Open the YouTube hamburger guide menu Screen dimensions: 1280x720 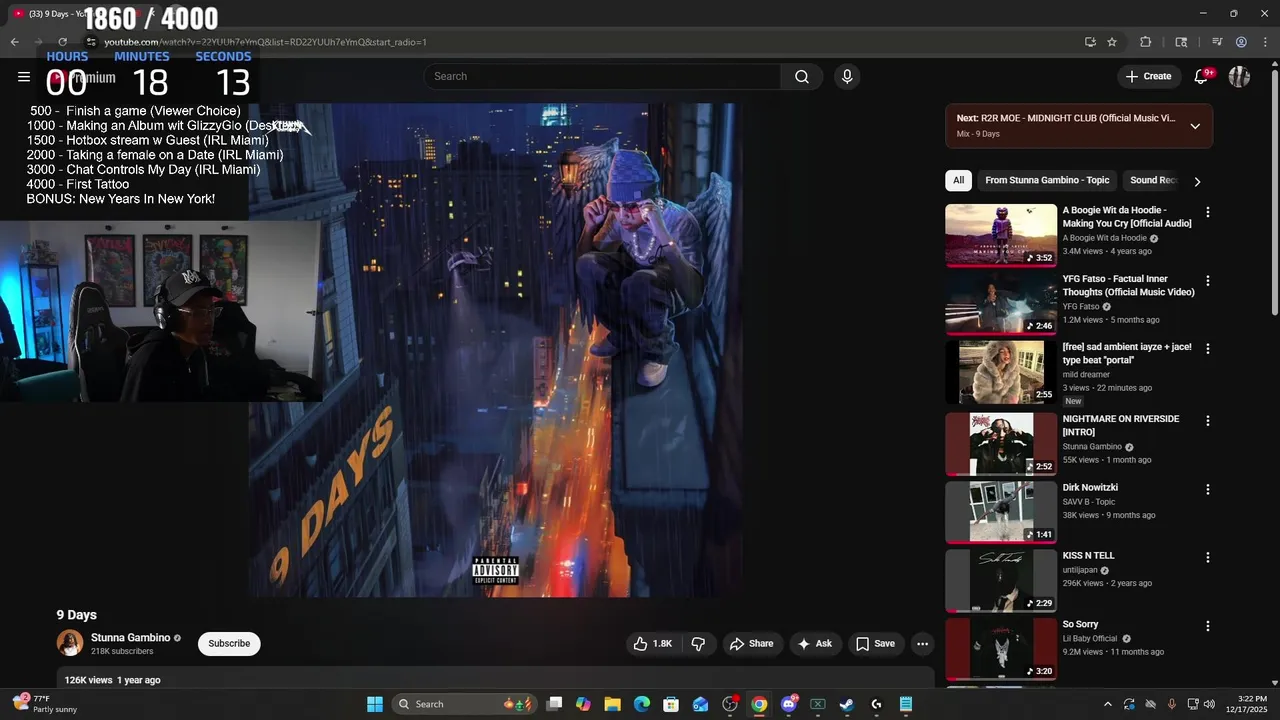click(24, 76)
